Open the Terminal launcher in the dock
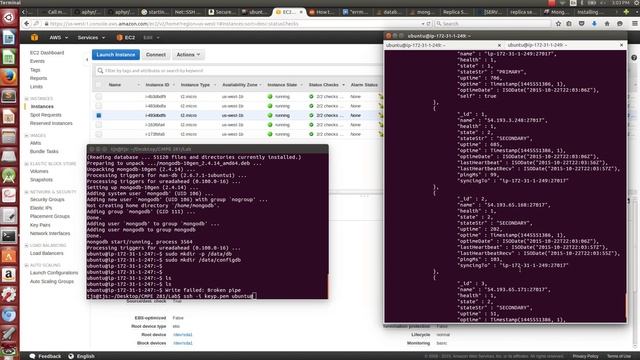The width and height of the screenshot is (640, 360). coord(9,236)
